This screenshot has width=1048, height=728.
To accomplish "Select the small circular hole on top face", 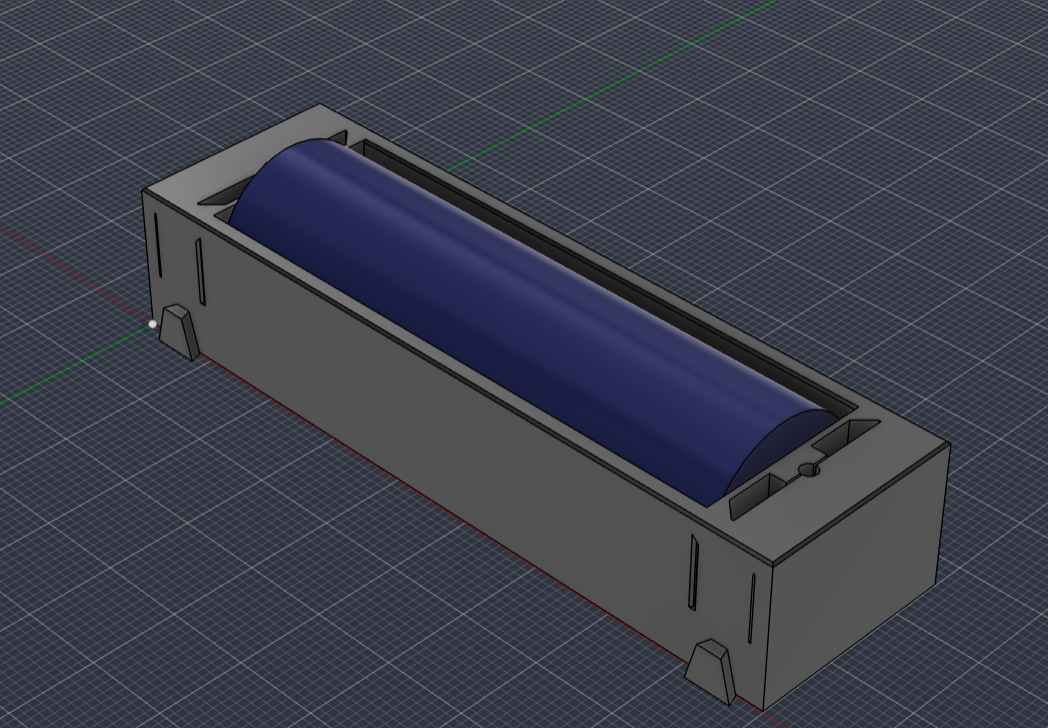I will (x=809, y=469).
